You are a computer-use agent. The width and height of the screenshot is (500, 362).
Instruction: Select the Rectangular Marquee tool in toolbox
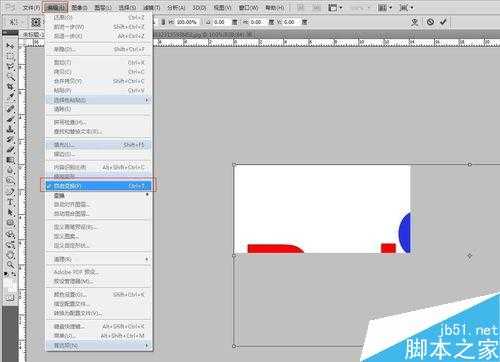pos(10,56)
